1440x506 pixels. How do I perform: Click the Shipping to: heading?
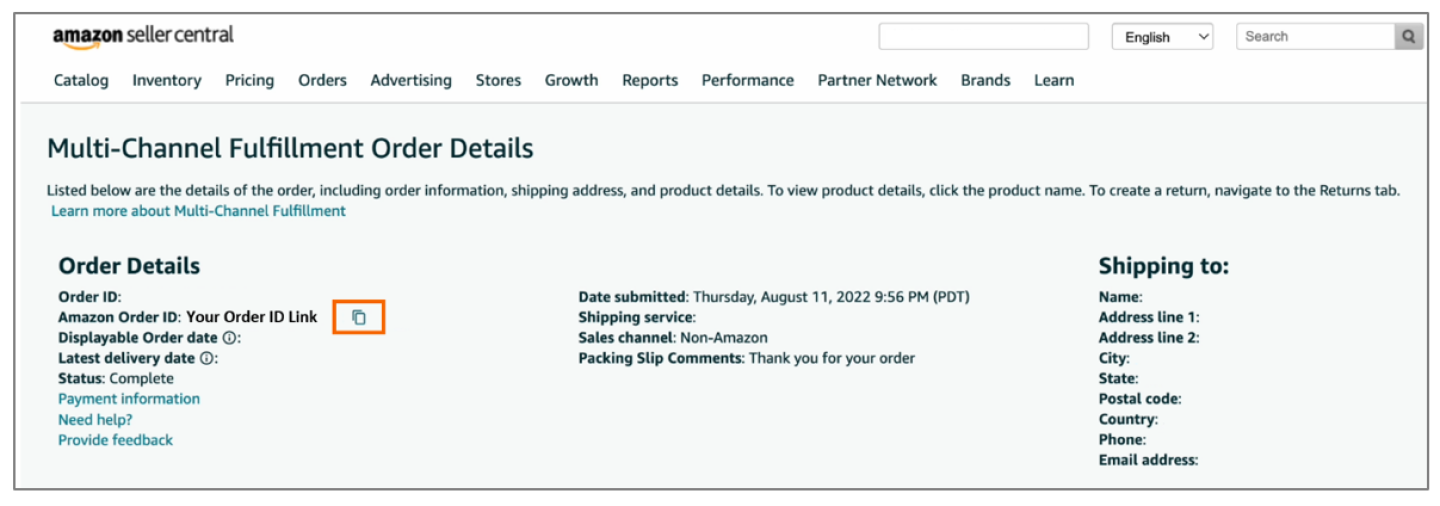coord(1164,266)
